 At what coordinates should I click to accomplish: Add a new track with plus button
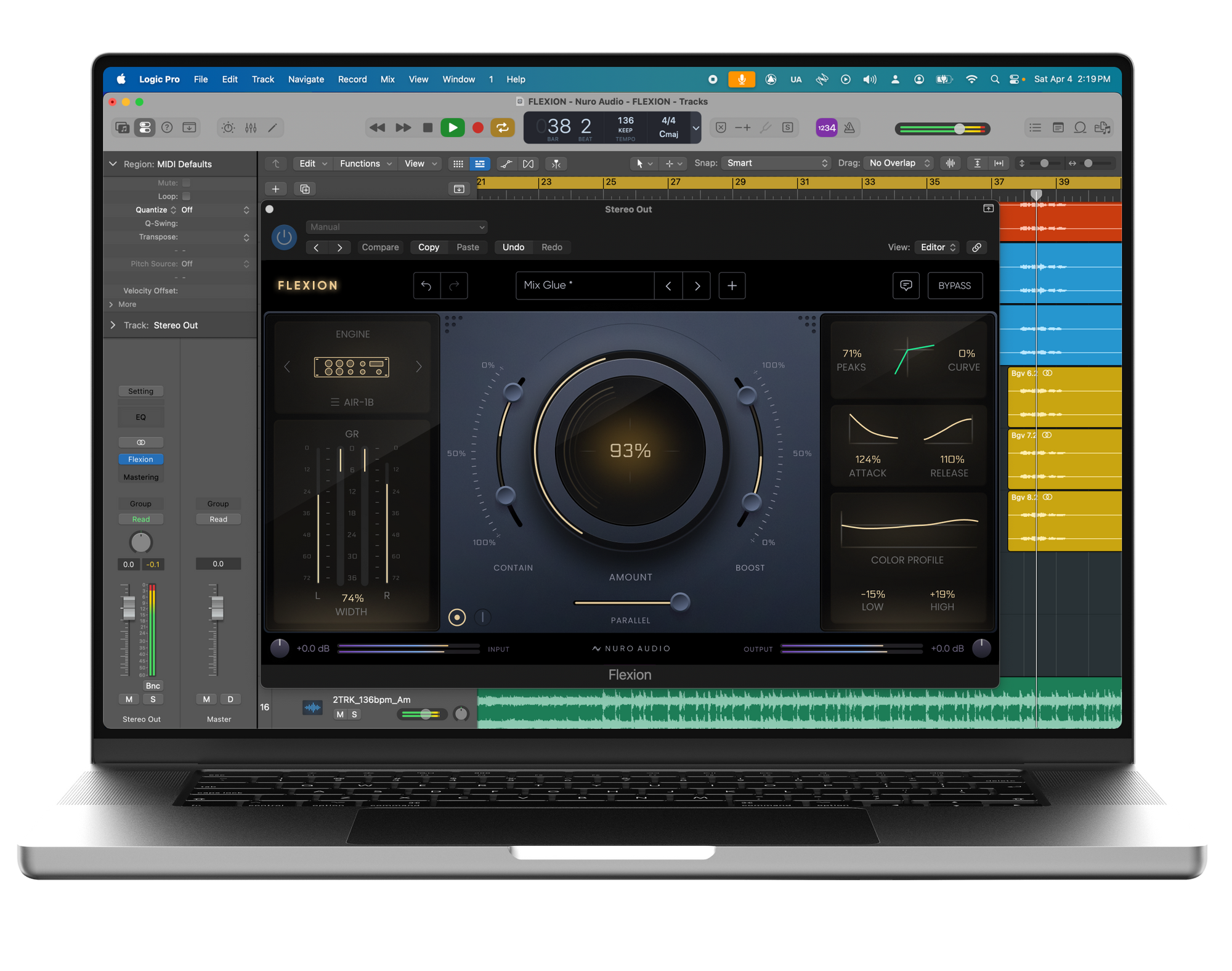(275, 189)
